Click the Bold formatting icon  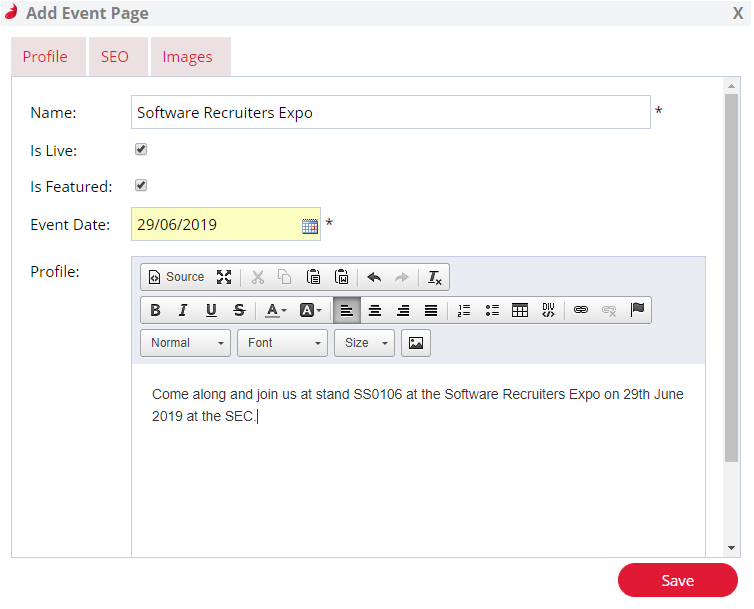155,310
